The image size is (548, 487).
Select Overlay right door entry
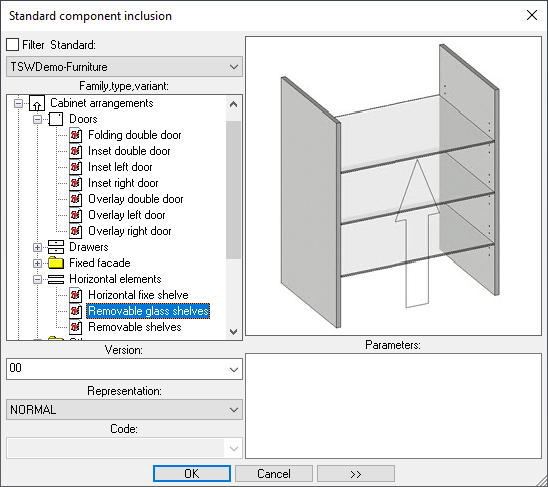pos(130,231)
